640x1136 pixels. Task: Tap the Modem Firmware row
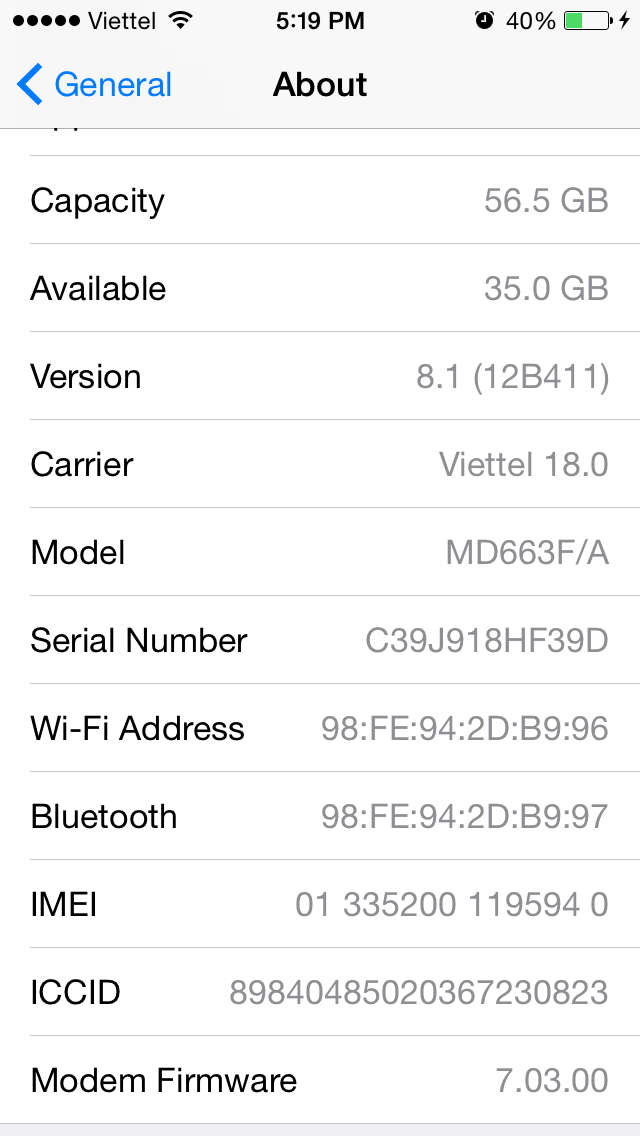click(x=320, y=1080)
